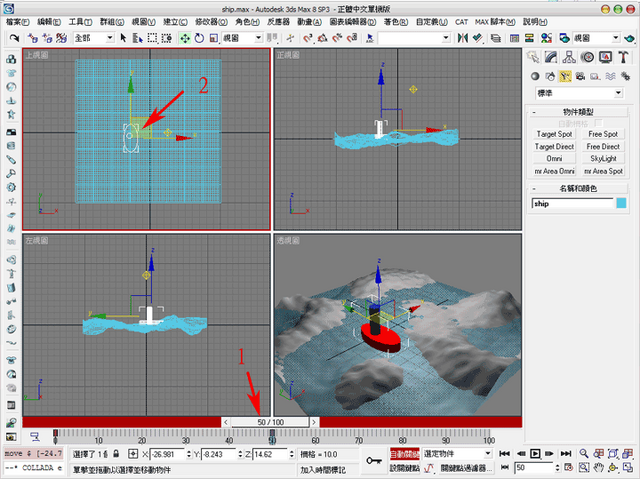Select the Move tool in main toolbar
Image resolution: width=640 pixels, height=479 pixels.
pos(185,38)
